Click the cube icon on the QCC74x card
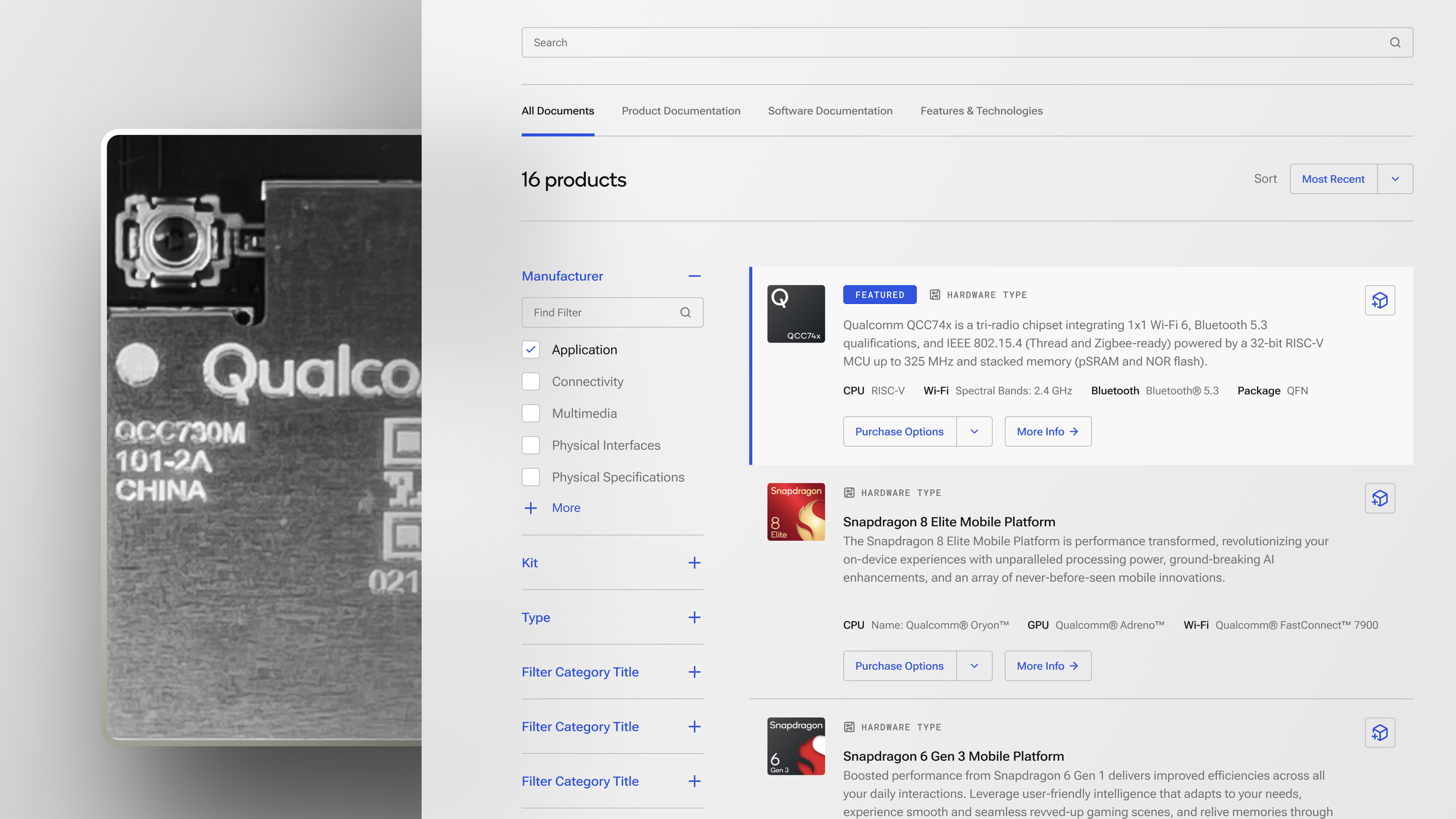The height and width of the screenshot is (819, 1456). tap(1380, 300)
